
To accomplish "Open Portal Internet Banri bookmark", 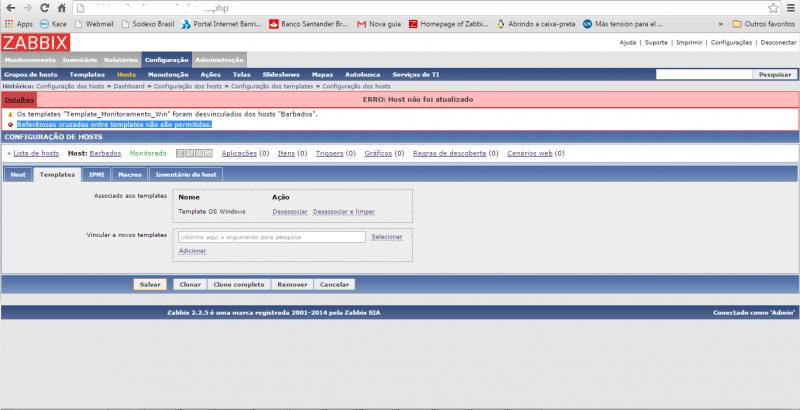I will (x=221, y=24).
